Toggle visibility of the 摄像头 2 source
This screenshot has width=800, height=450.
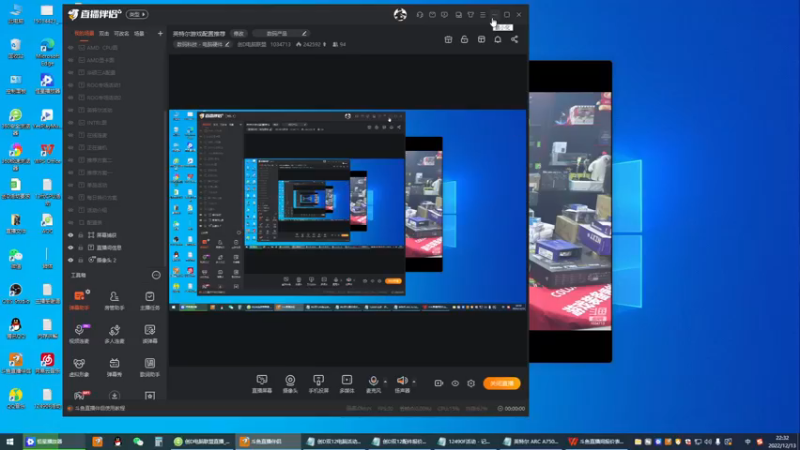(x=71, y=260)
